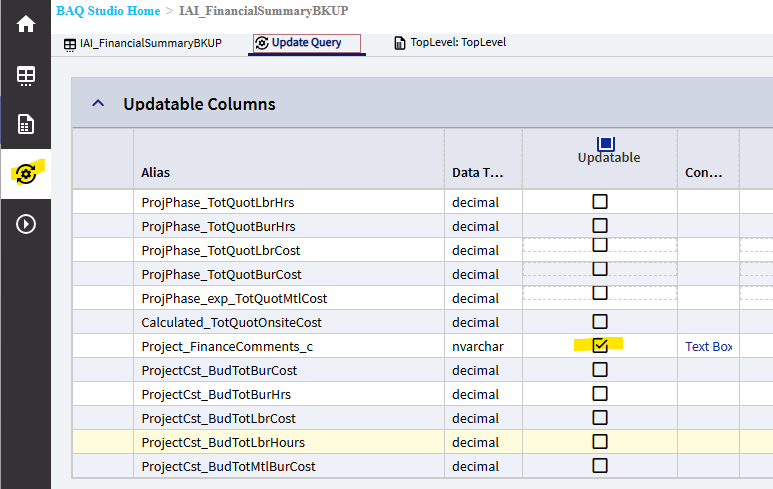Open the TopLevel: TopLevel tab
The width and height of the screenshot is (773, 489).
(x=460, y=43)
